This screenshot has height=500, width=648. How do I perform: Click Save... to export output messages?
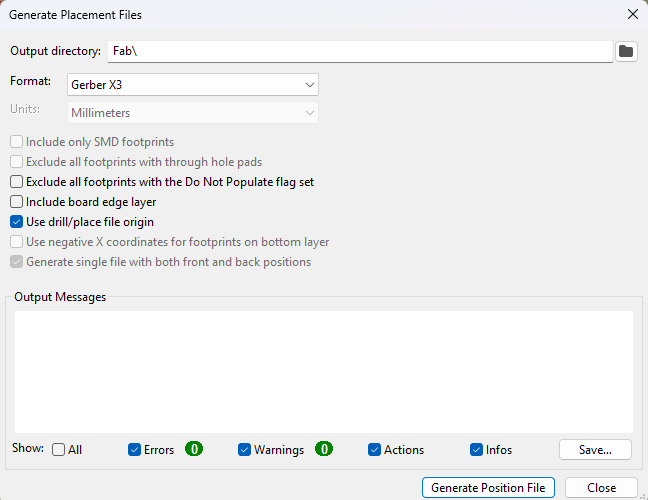pos(595,450)
